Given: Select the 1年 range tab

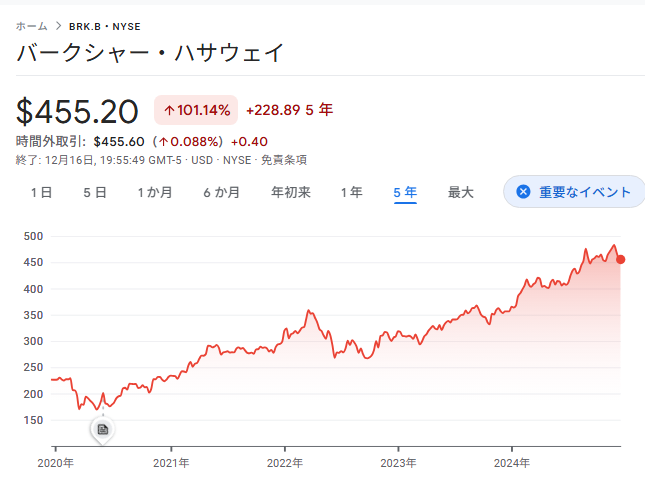Looking at the screenshot, I should 351,192.
